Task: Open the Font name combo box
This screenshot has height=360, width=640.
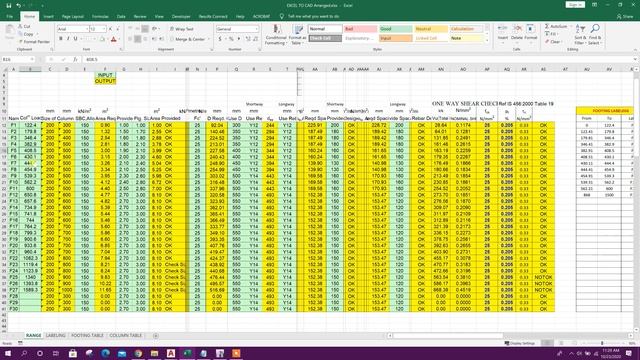Action: point(73,29)
